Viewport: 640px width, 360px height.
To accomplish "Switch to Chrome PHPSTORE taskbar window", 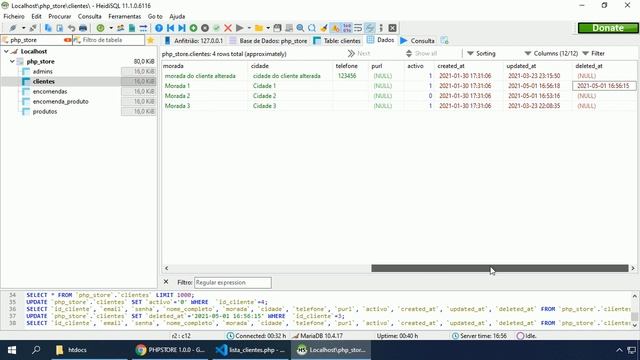I will click(171, 350).
